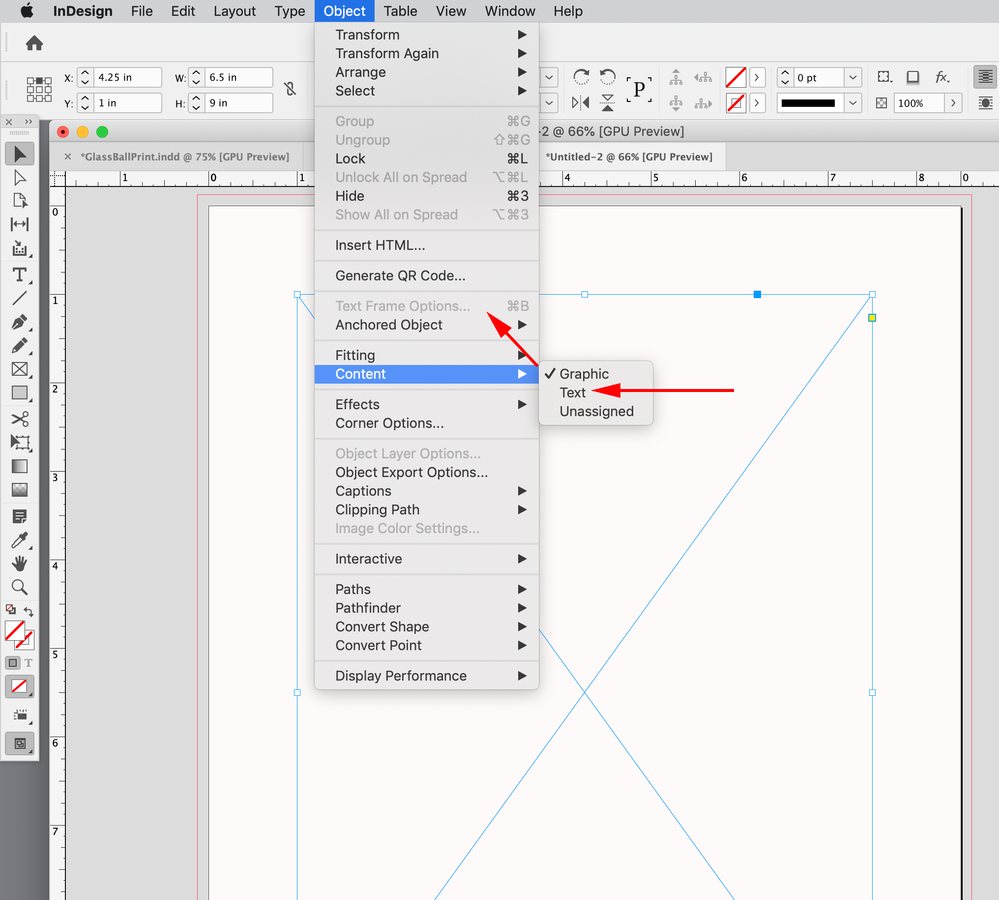Select the Gradient Feather tool

(x=20, y=490)
